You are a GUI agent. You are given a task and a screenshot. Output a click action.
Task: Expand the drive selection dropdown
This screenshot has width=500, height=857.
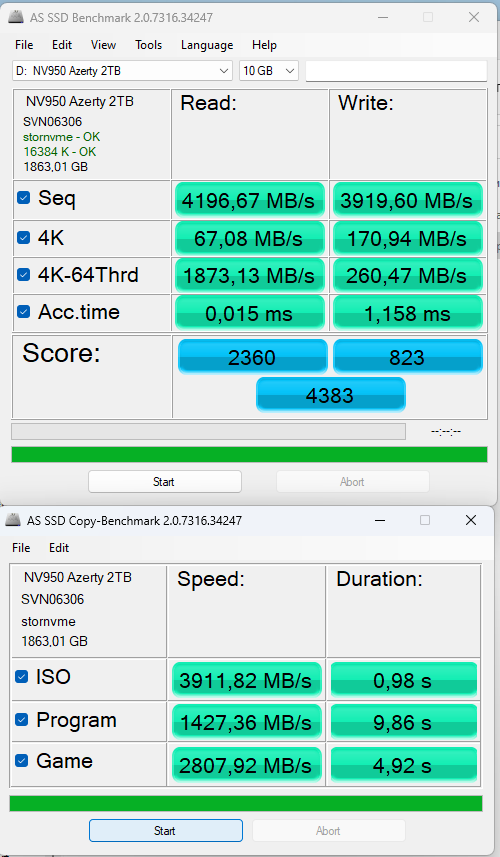point(122,71)
